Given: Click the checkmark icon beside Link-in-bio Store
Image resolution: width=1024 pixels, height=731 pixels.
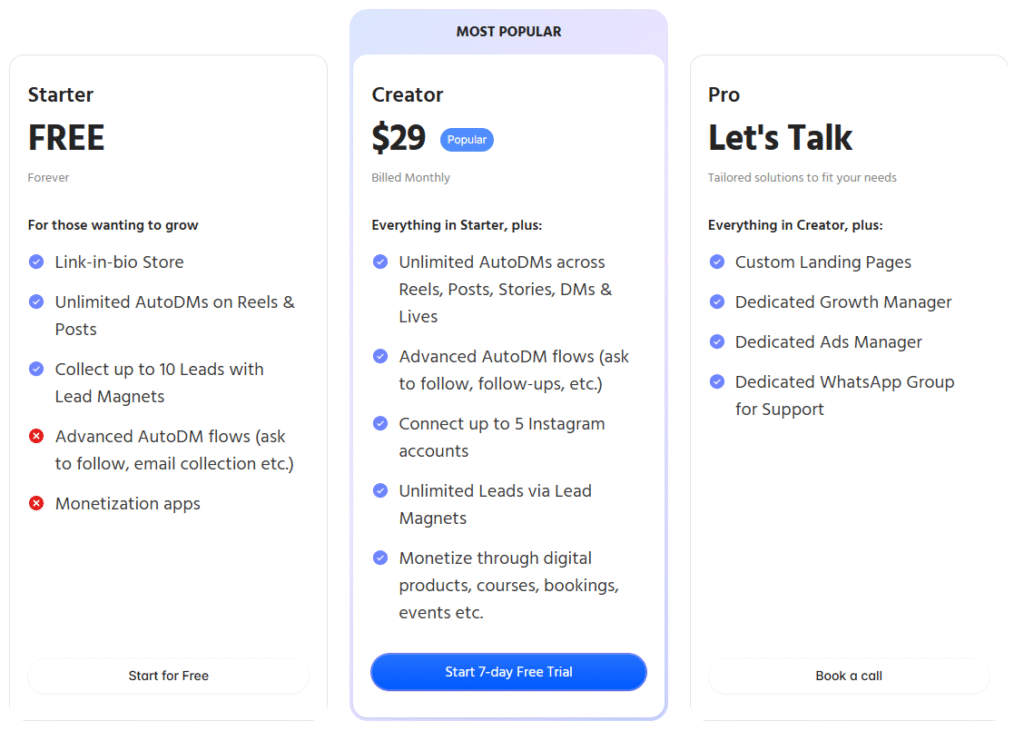Looking at the screenshot, I should (x=36, y=262).
